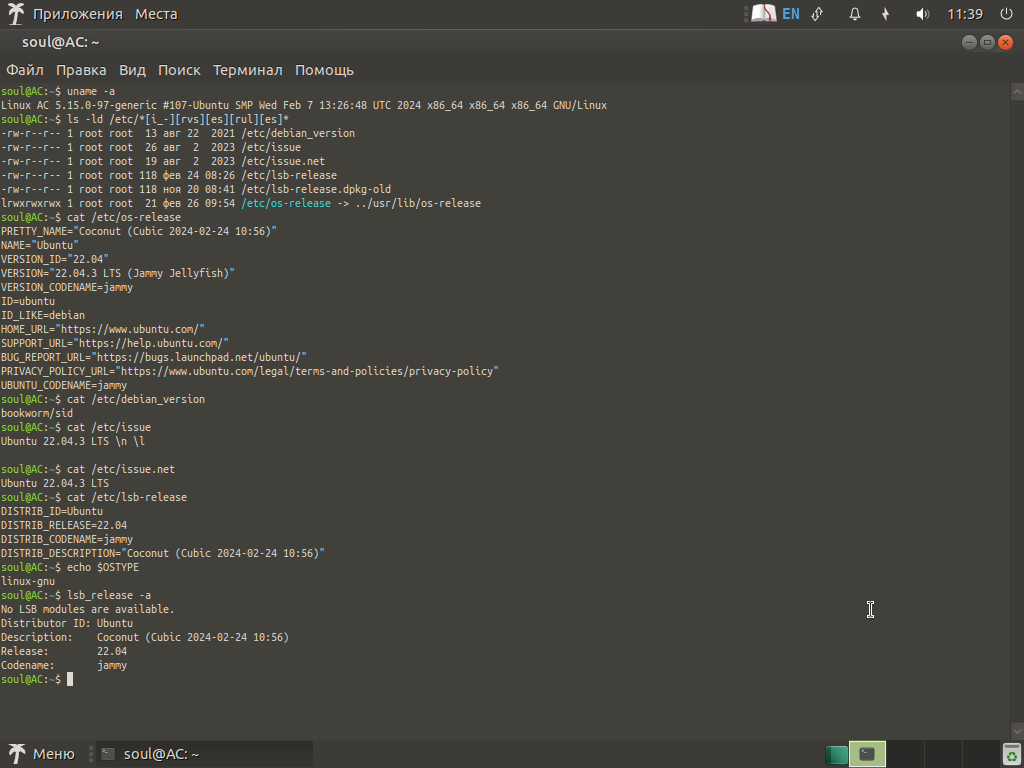Click the bookworm/sid output line

pyautogui.click(x=37, y=413)
